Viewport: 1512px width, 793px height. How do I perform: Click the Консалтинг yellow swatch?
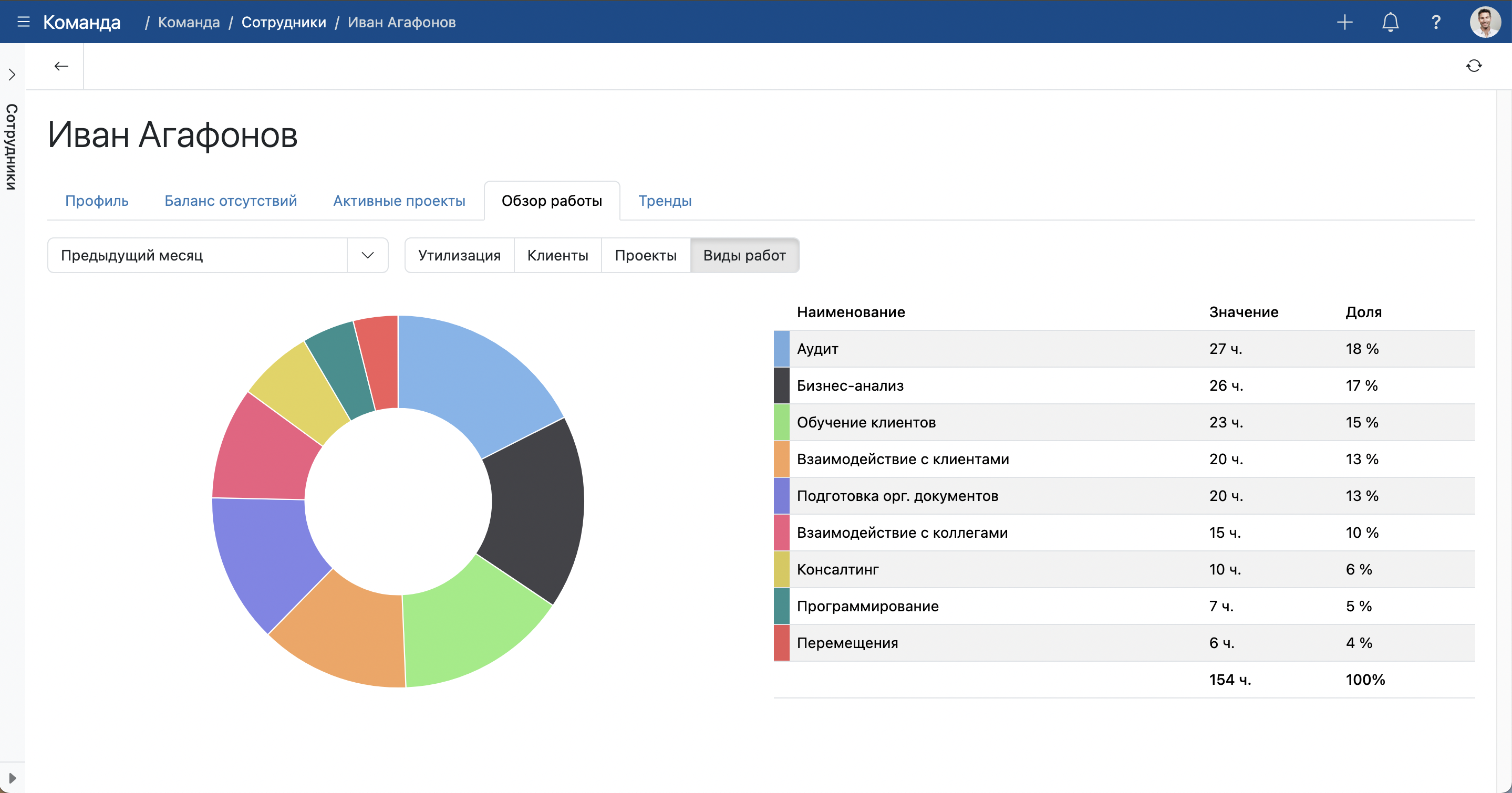(781, 569)
